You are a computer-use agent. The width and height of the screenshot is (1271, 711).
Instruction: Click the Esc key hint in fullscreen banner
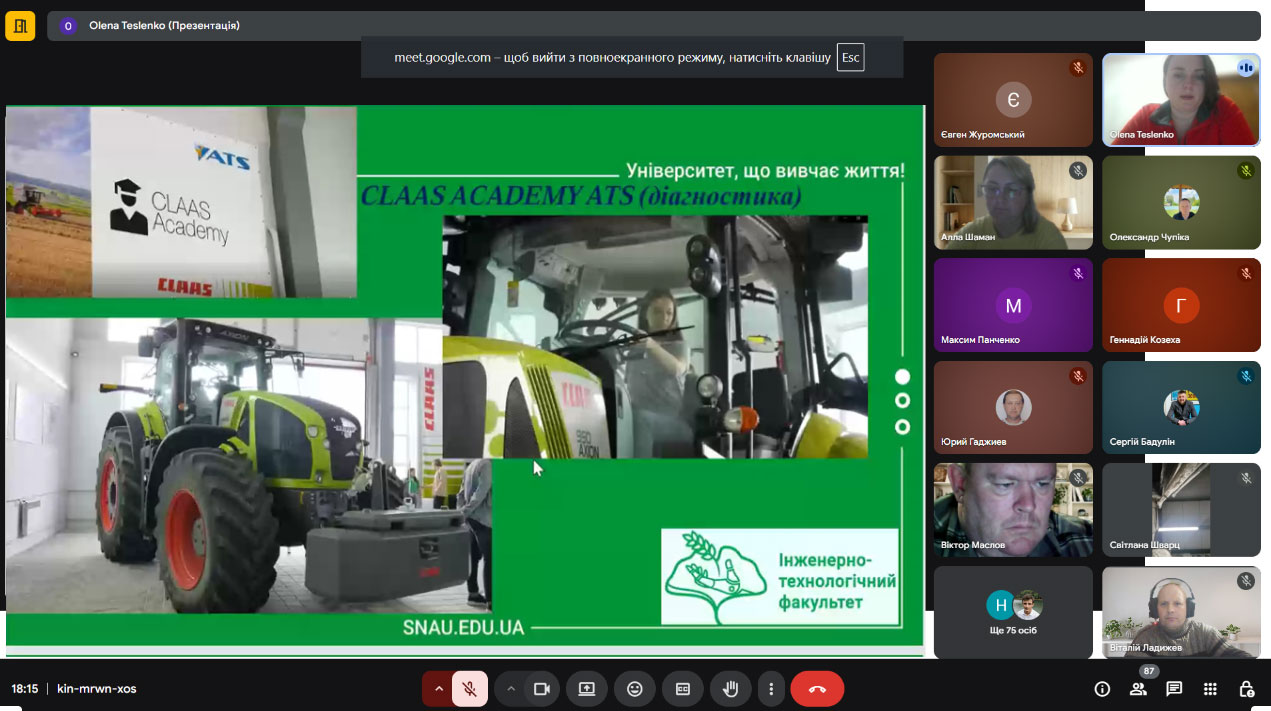tap(850, 58)
